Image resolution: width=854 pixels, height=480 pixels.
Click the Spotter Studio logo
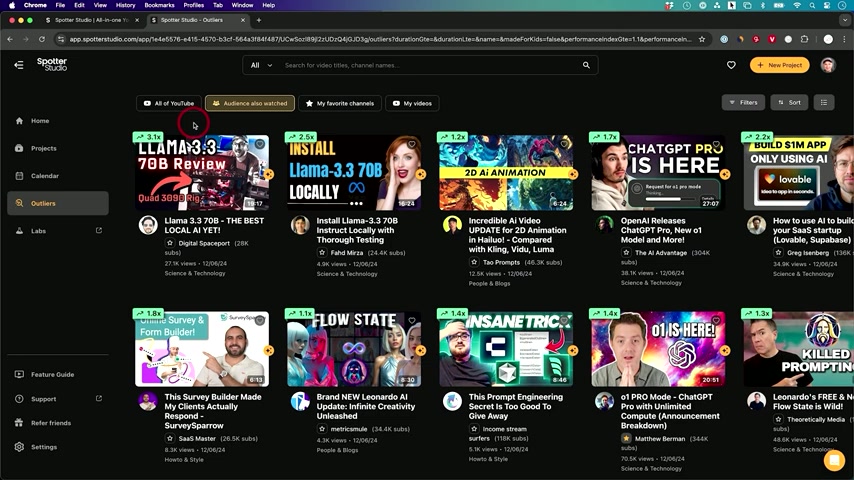coord(52,64)
